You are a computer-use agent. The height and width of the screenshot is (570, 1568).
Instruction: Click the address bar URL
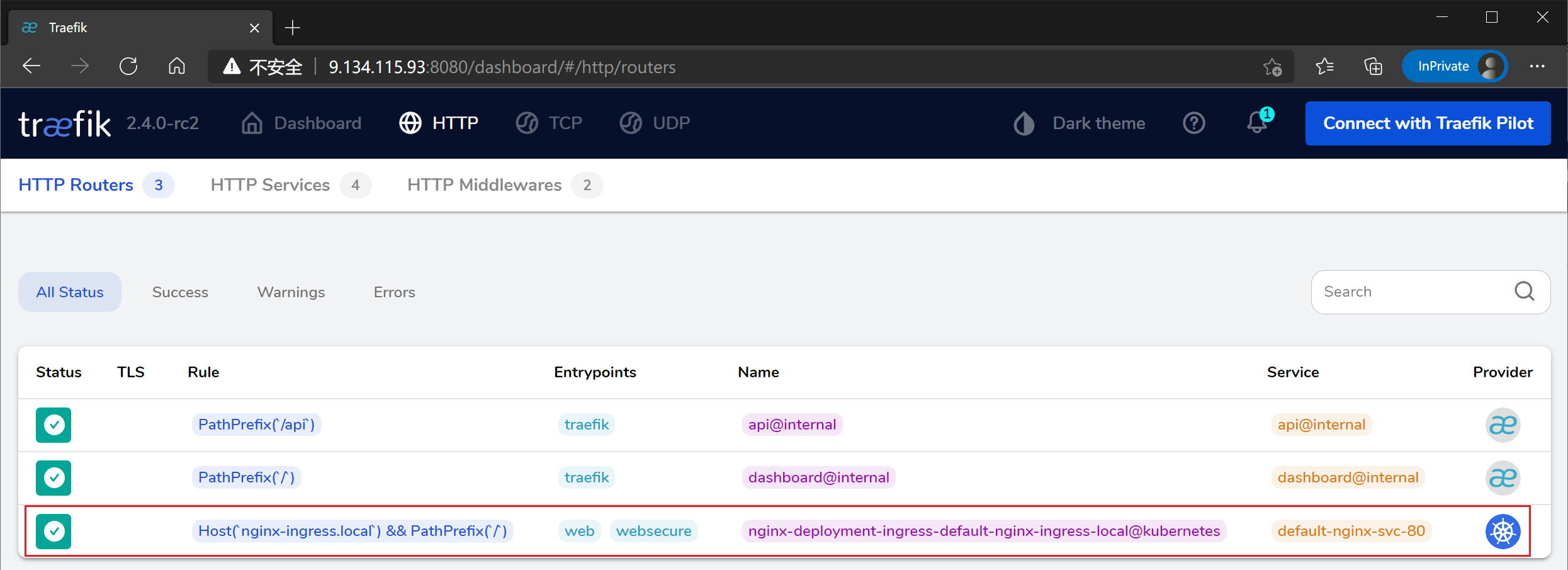tap(502, 67)
